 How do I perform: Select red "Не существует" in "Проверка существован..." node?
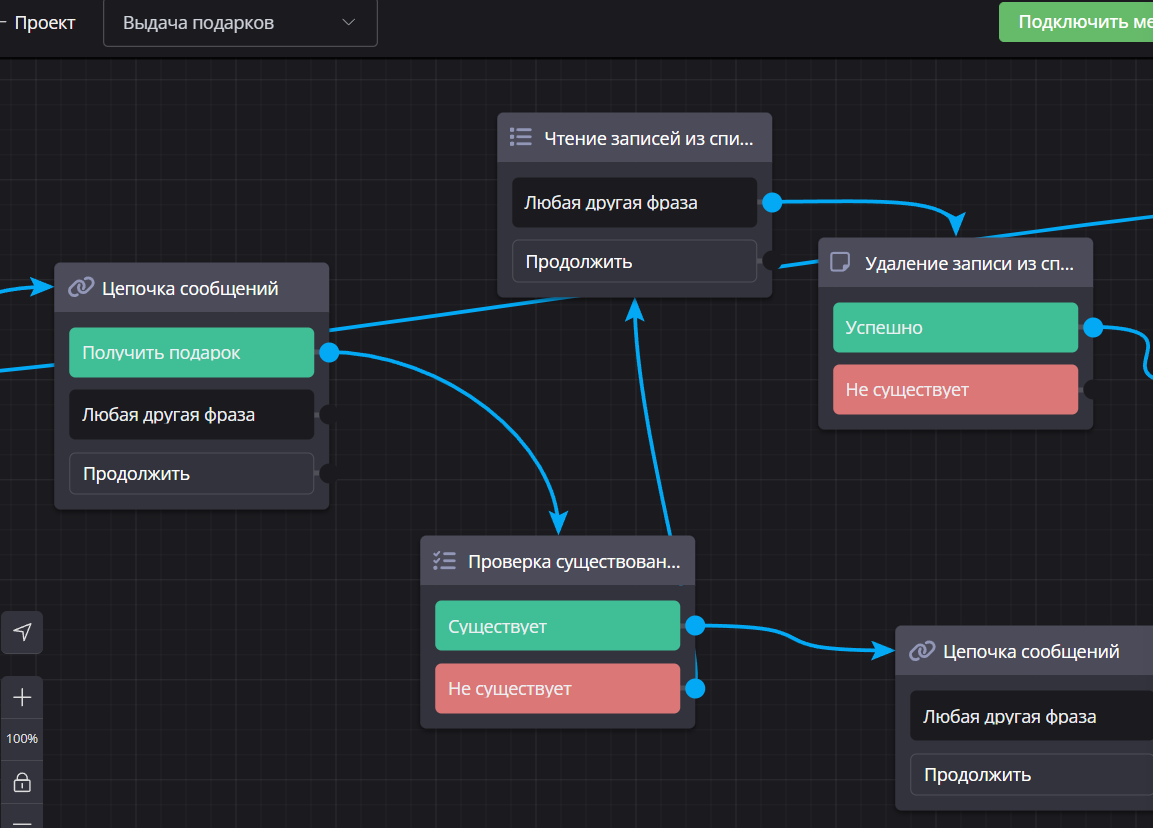coord(557,688)
